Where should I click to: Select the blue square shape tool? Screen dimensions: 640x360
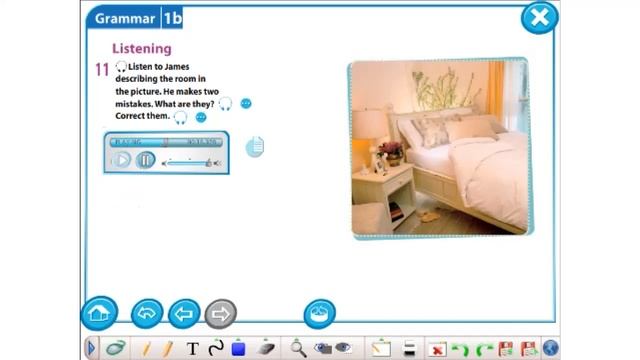pos(238,348)
